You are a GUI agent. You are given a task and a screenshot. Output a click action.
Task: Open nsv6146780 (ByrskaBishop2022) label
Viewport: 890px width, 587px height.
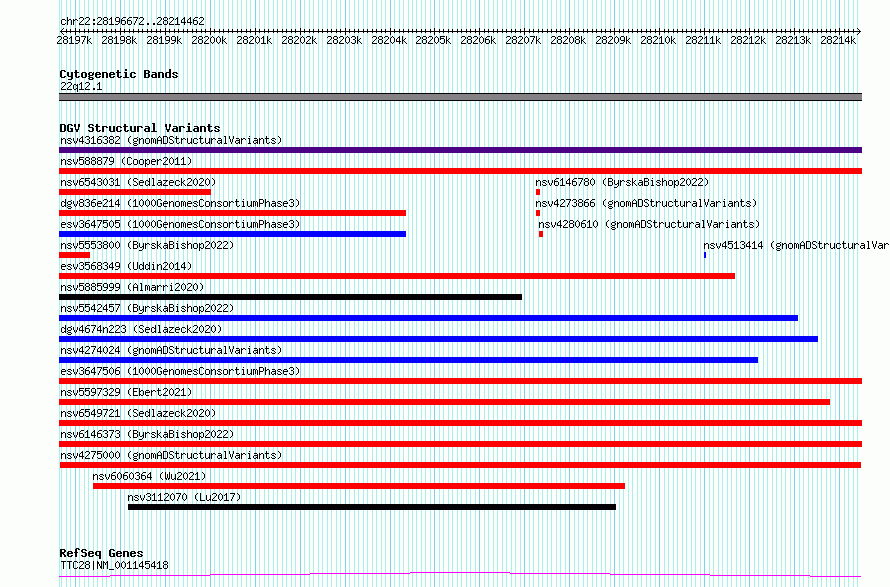tap(622, 182)
